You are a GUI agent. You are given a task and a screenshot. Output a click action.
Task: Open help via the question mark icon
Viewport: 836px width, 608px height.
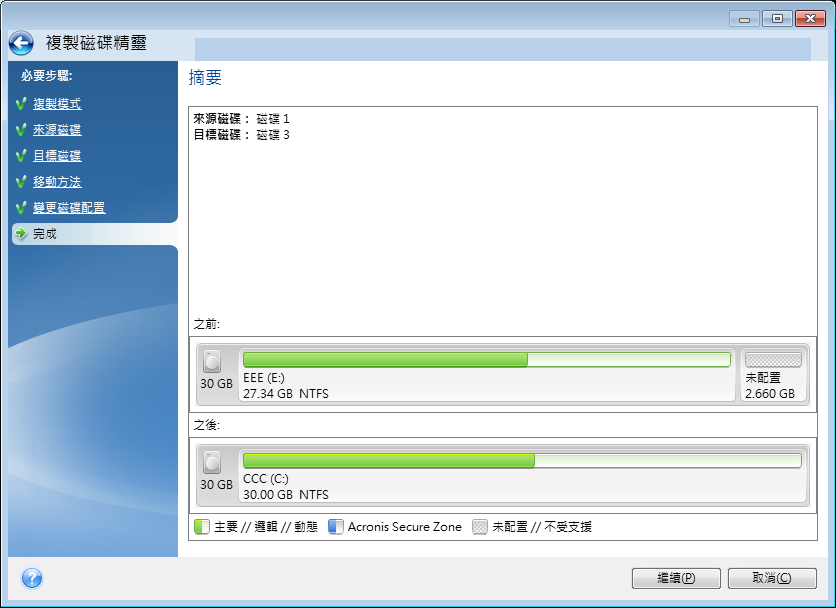click(x=32, y=578)
